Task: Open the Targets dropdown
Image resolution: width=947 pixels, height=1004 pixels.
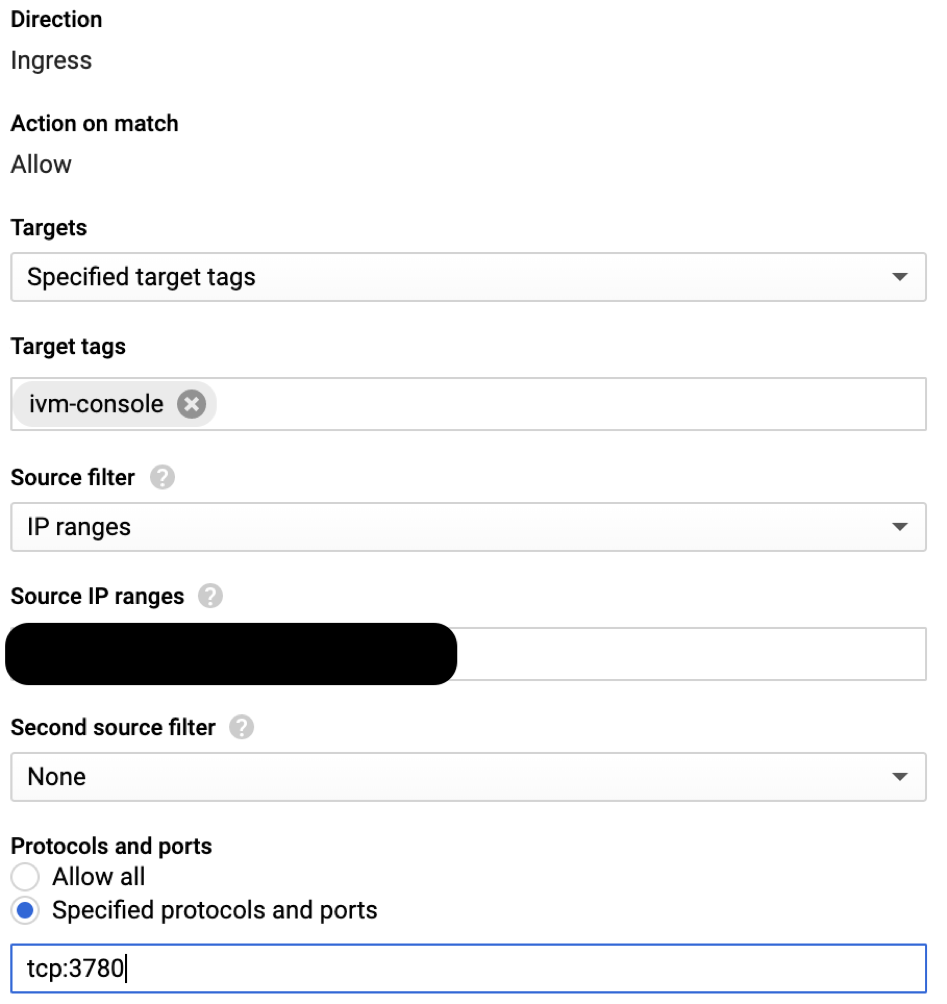Action: [468, 277]
